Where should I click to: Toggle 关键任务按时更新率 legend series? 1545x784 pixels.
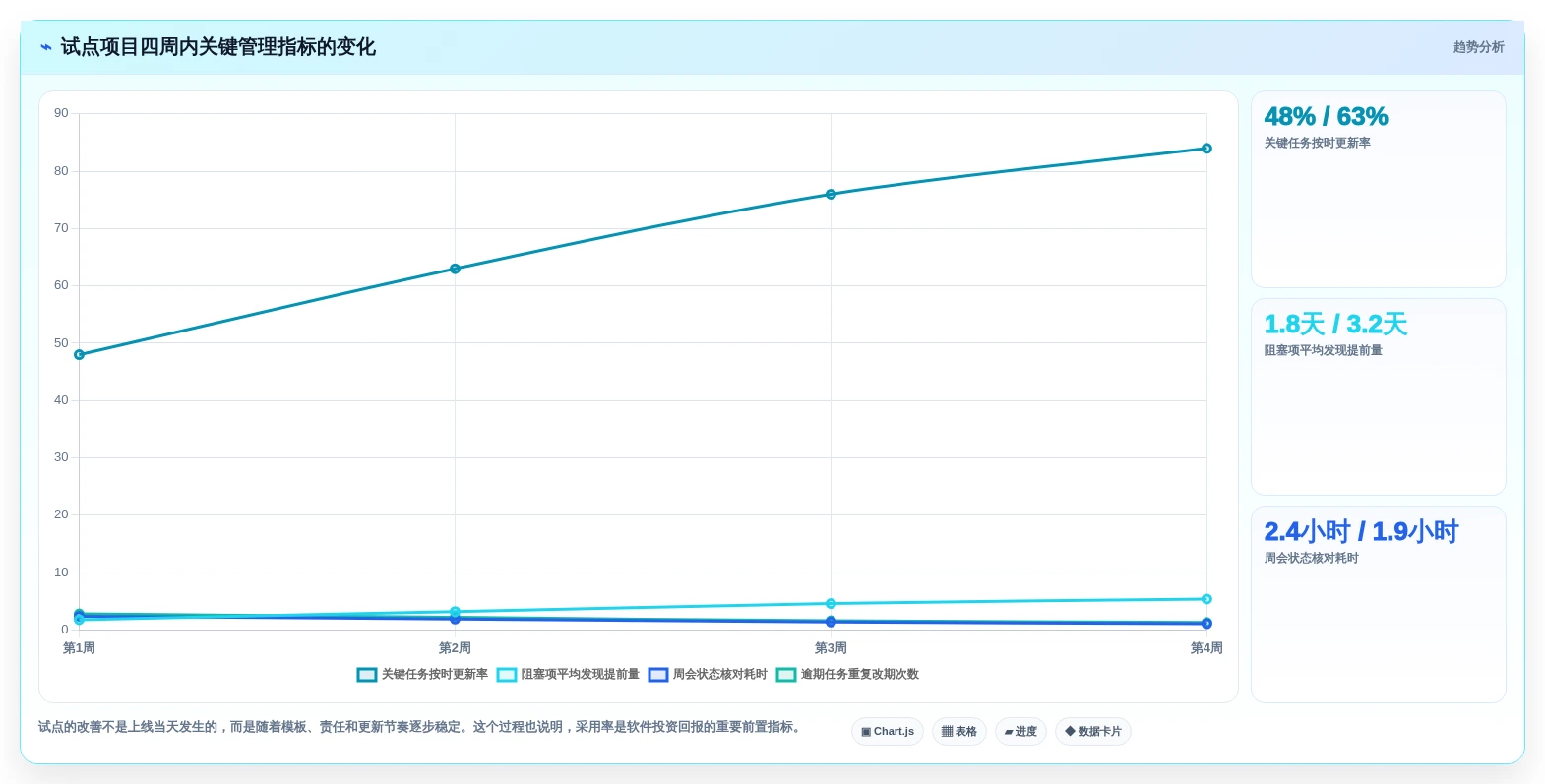click(x=422, y=675)
